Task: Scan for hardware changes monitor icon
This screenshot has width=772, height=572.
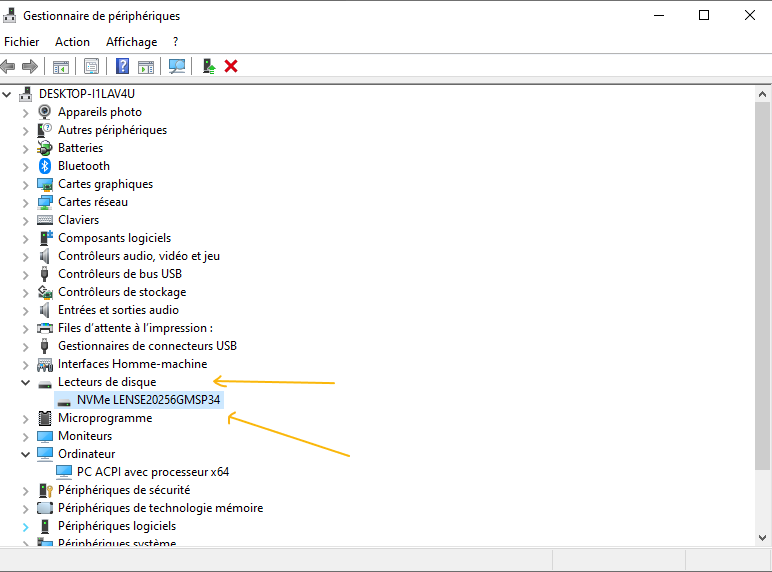Action: click(x=177, y=66)
